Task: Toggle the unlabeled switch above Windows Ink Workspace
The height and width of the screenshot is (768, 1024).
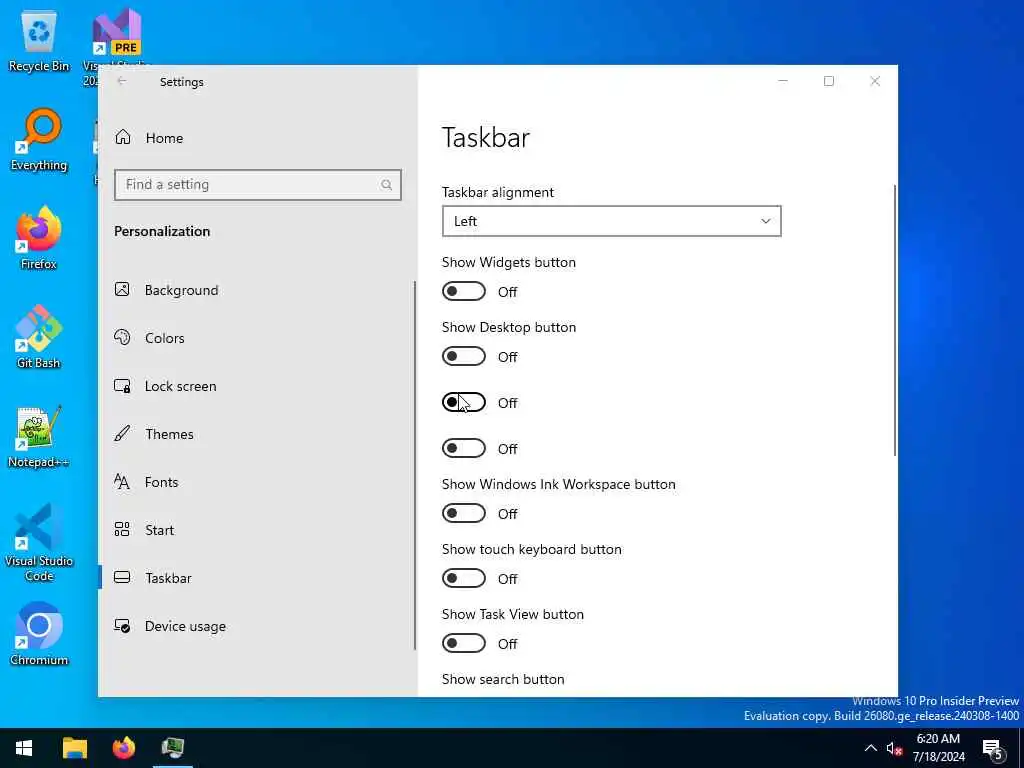Action: (x=464, y=448)
